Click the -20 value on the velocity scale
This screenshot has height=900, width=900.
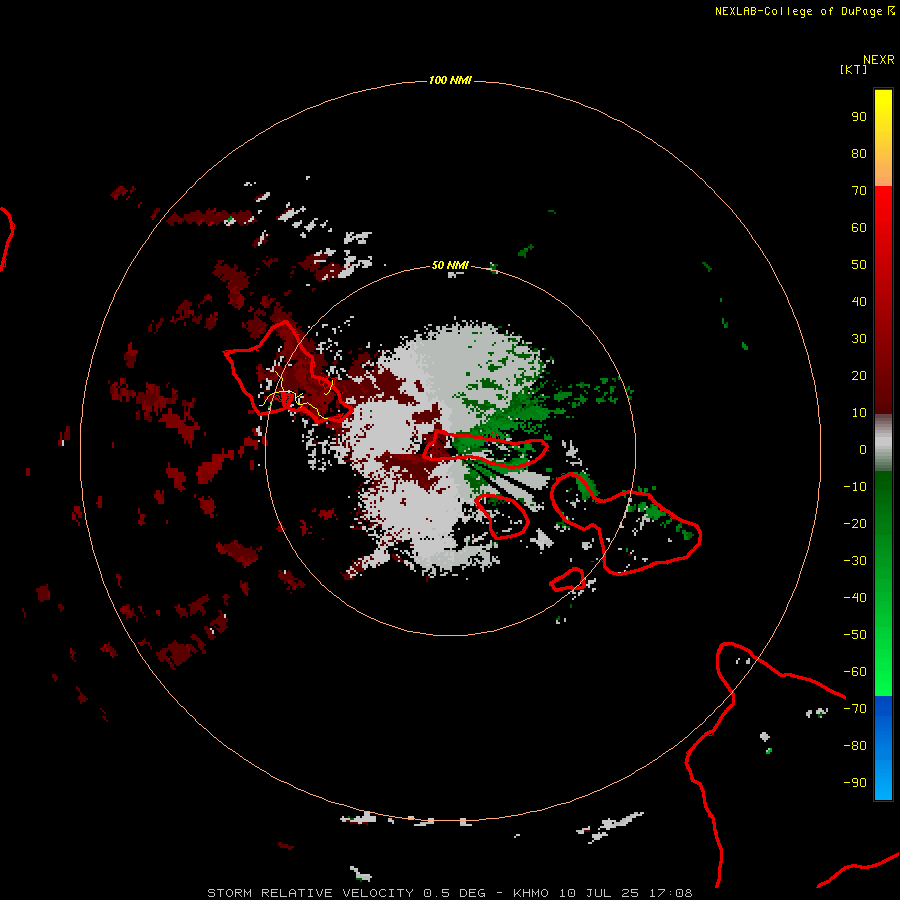pyautogui.click(x=855, y=523)
